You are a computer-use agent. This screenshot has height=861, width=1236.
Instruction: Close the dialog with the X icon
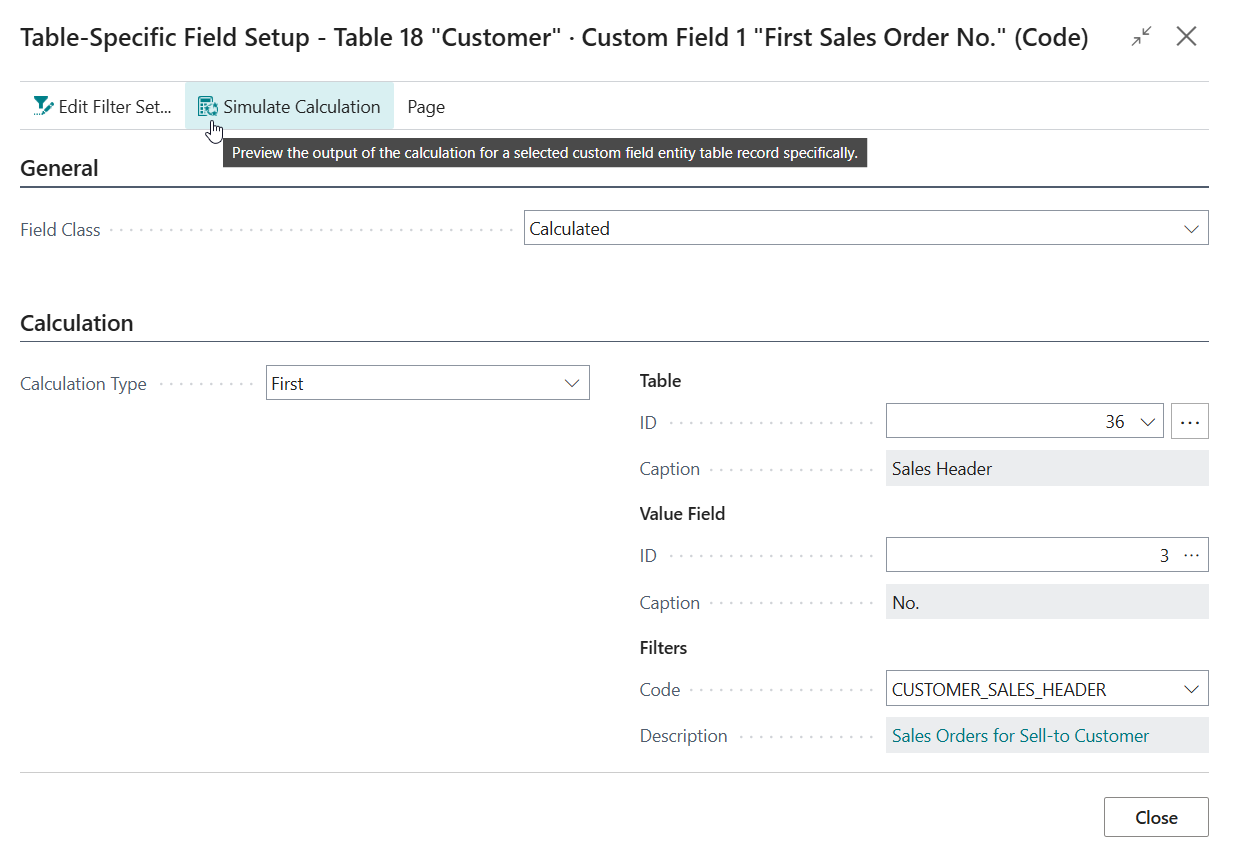[1186, 38]
